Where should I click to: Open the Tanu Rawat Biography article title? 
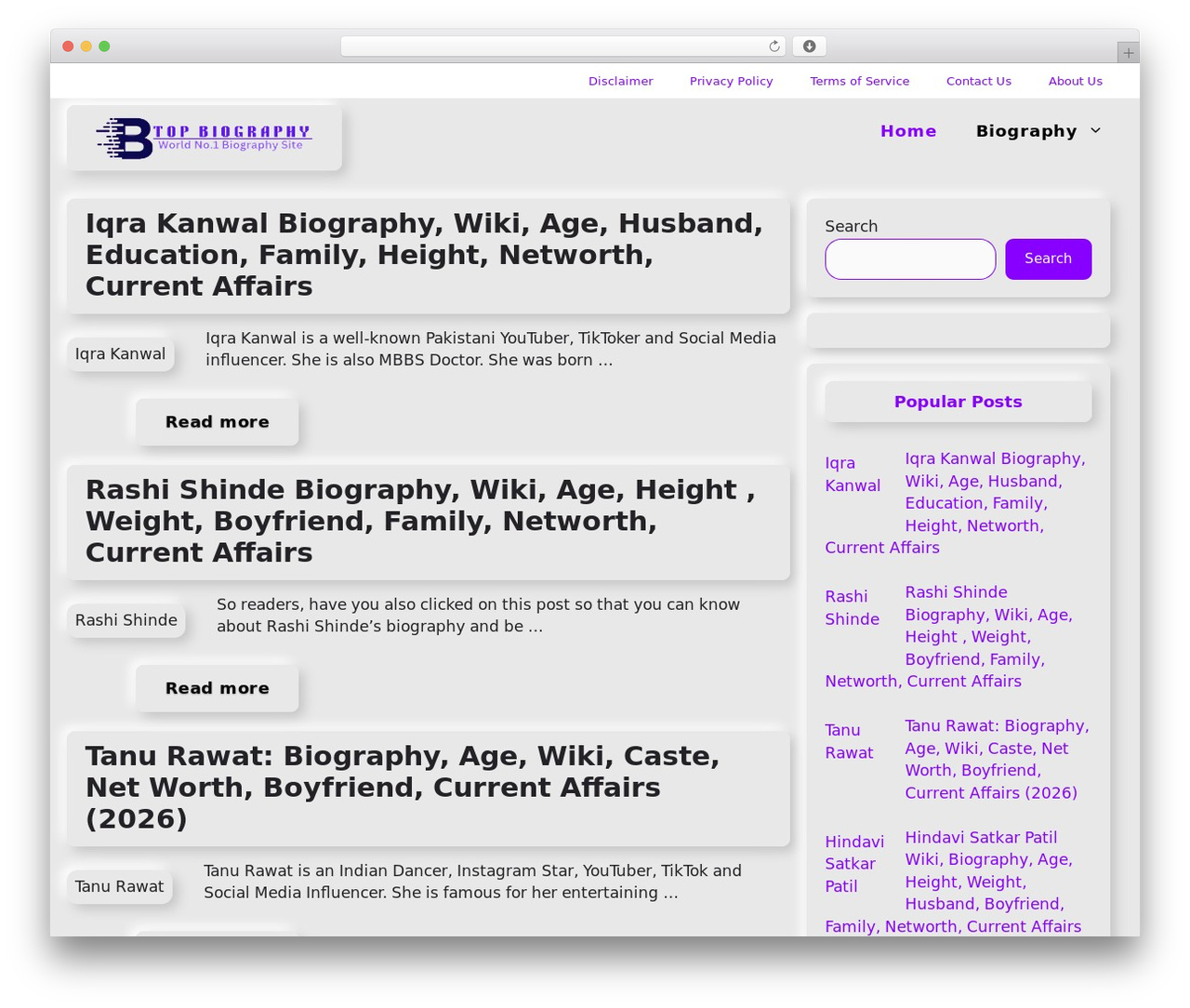click(403, 788)
